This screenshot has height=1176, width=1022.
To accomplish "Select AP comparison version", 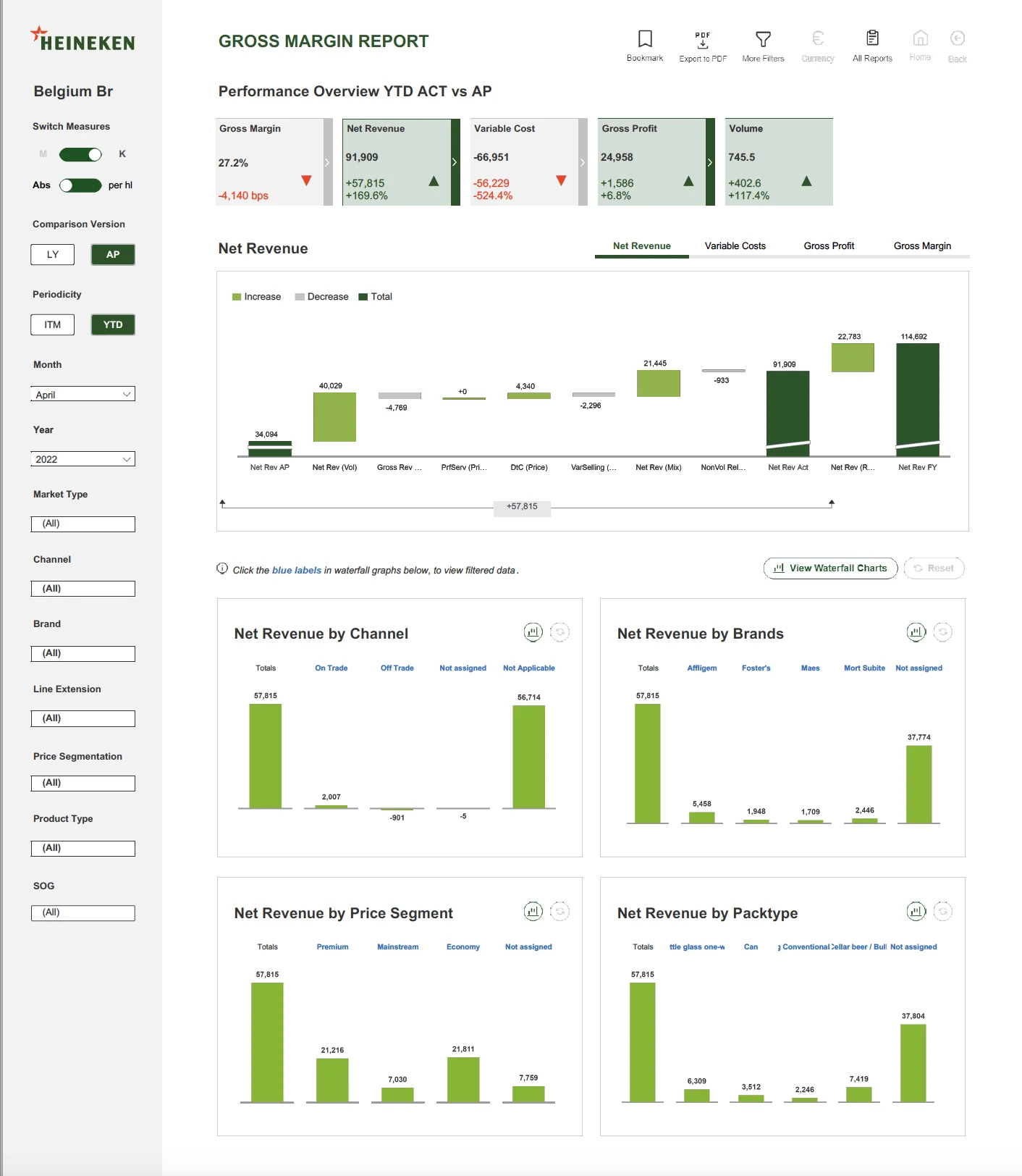I will [113, 255].
